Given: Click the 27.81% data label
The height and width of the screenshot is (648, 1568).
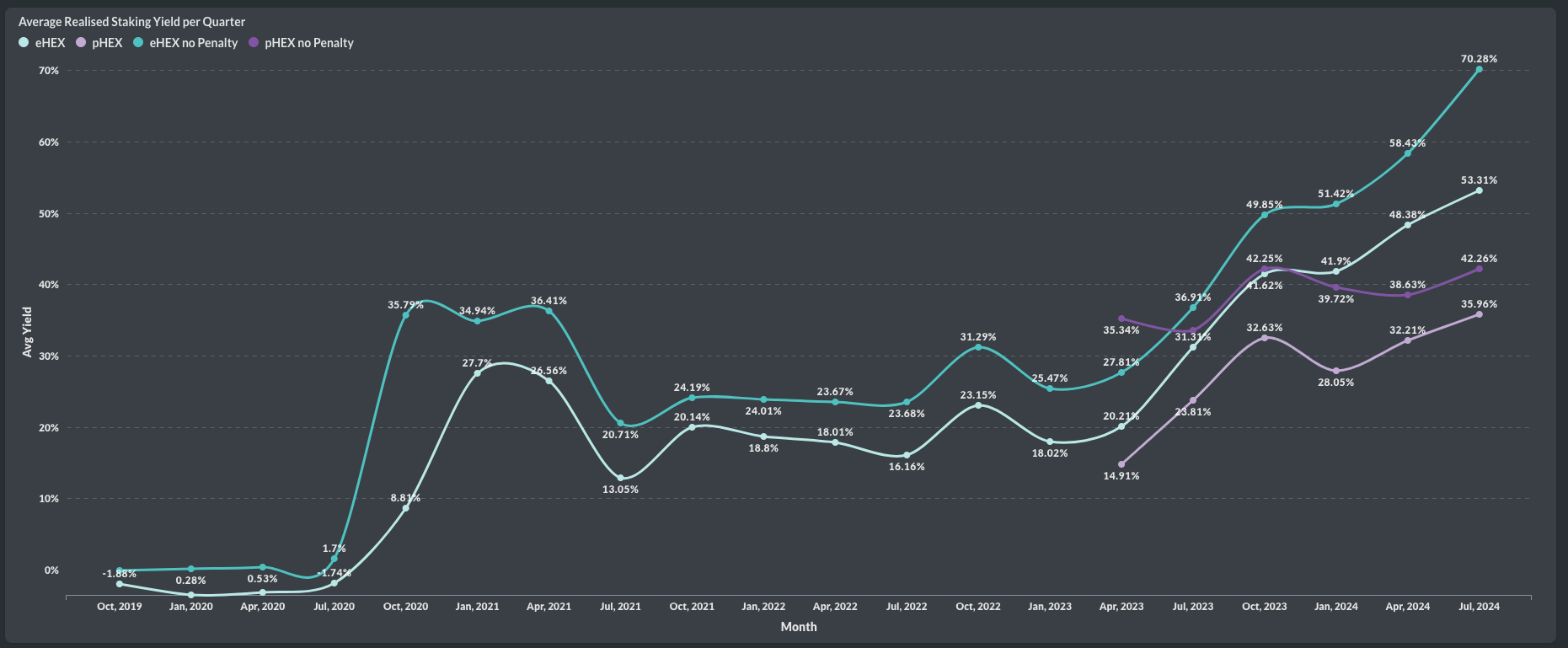Looking at the screenshot, I should point(1121,362).
